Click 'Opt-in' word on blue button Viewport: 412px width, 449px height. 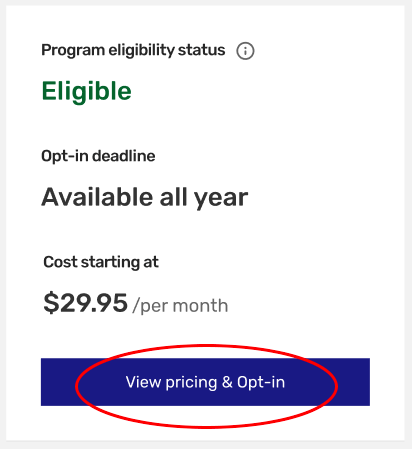[261, 382]
